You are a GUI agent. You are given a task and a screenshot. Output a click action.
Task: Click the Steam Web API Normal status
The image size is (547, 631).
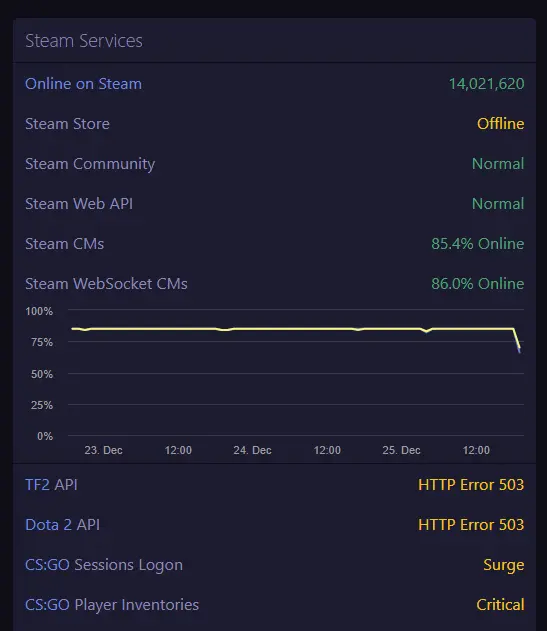[x=498, y=204]
